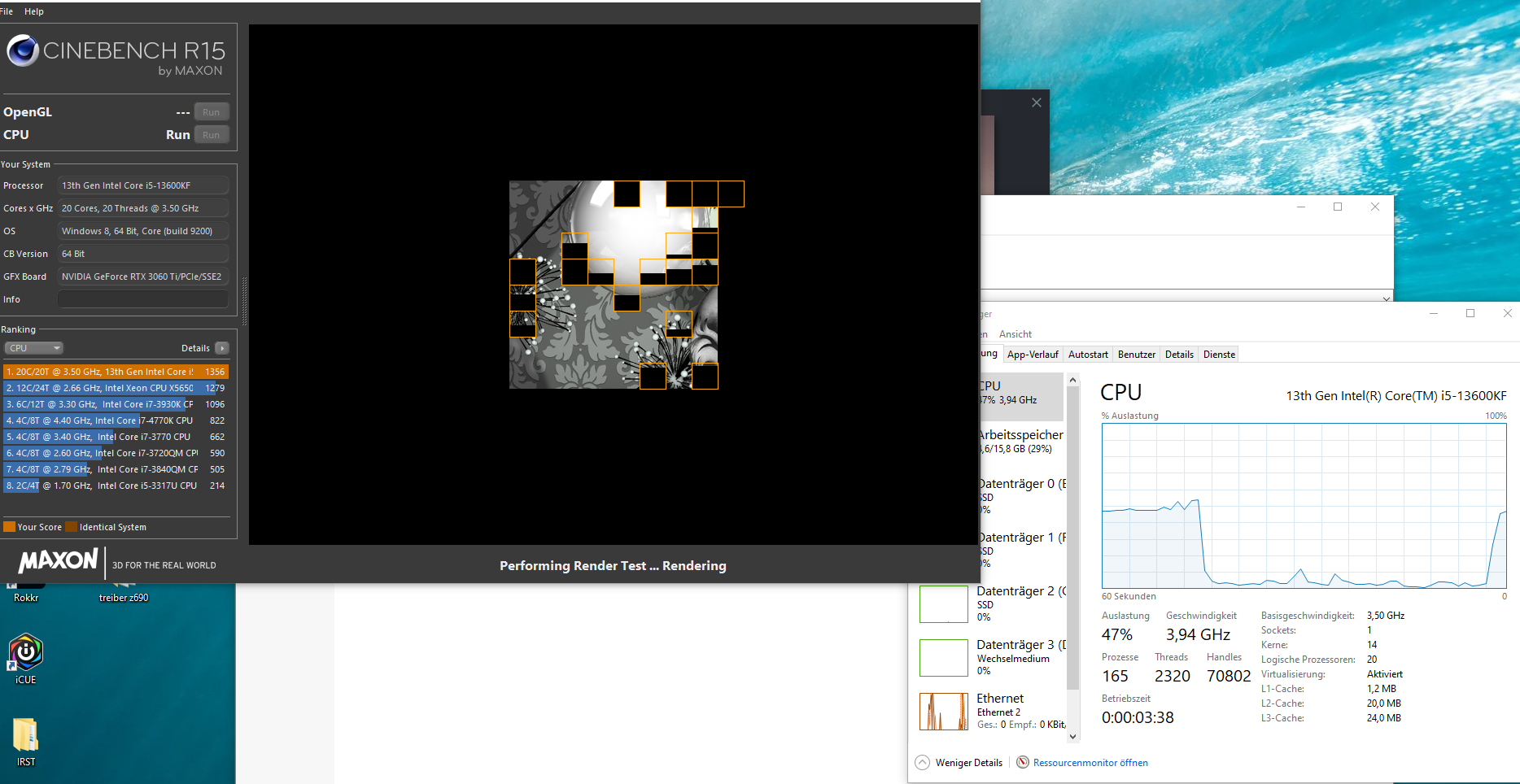Viewport: 1520px width, 784px height.
Task: Click the Betriebszeit value 0:00:03:38
Action: tap(1138, 717)
